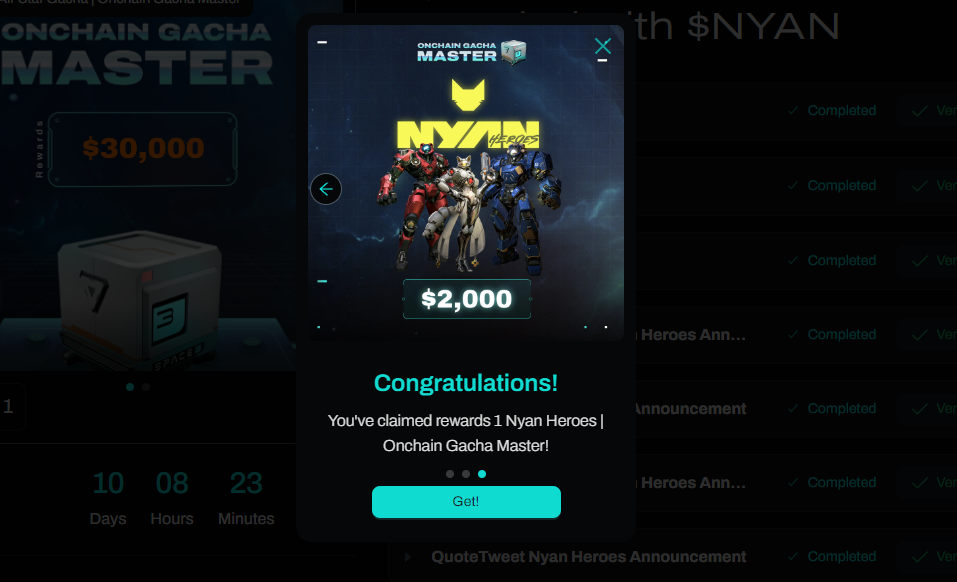Go back with the left arrow icon

click(326, 189)
